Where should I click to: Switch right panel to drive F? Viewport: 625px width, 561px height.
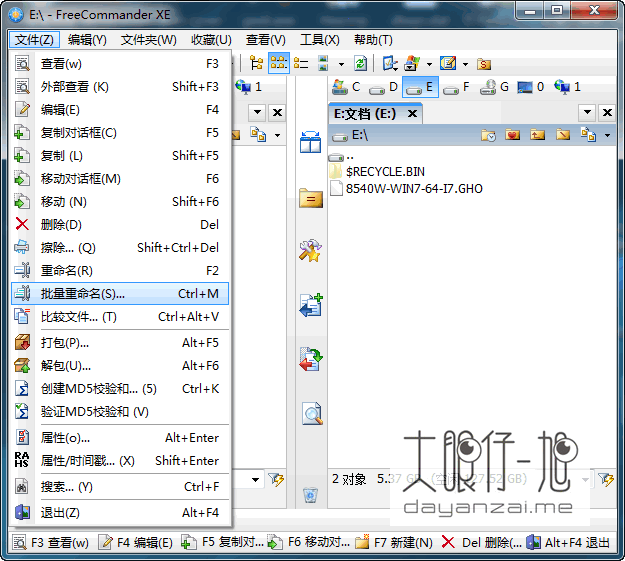[x=456, y=87]
